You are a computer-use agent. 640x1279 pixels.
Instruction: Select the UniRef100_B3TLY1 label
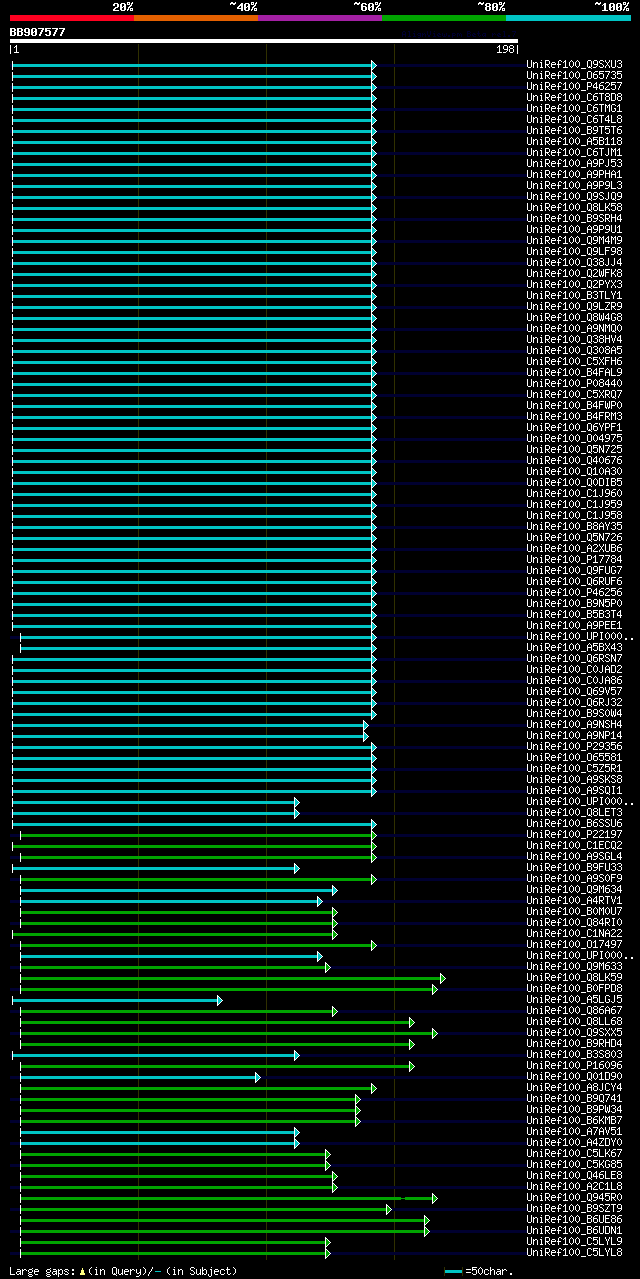(x=574, y=295)
